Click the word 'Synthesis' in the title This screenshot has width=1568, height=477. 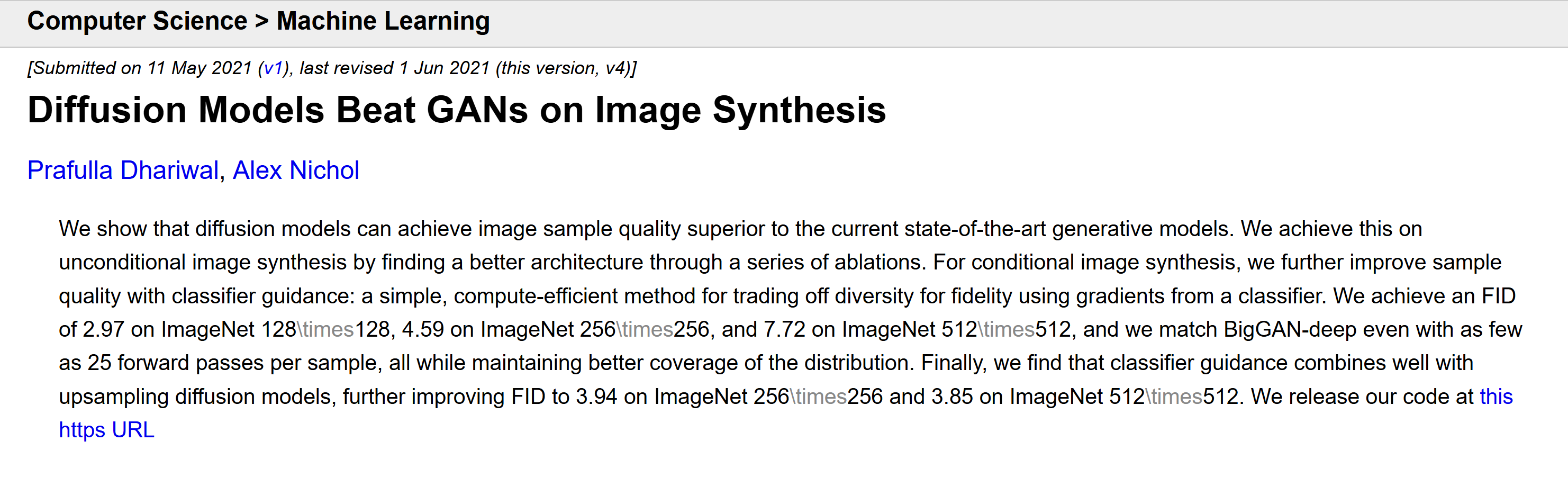[799, 110]
